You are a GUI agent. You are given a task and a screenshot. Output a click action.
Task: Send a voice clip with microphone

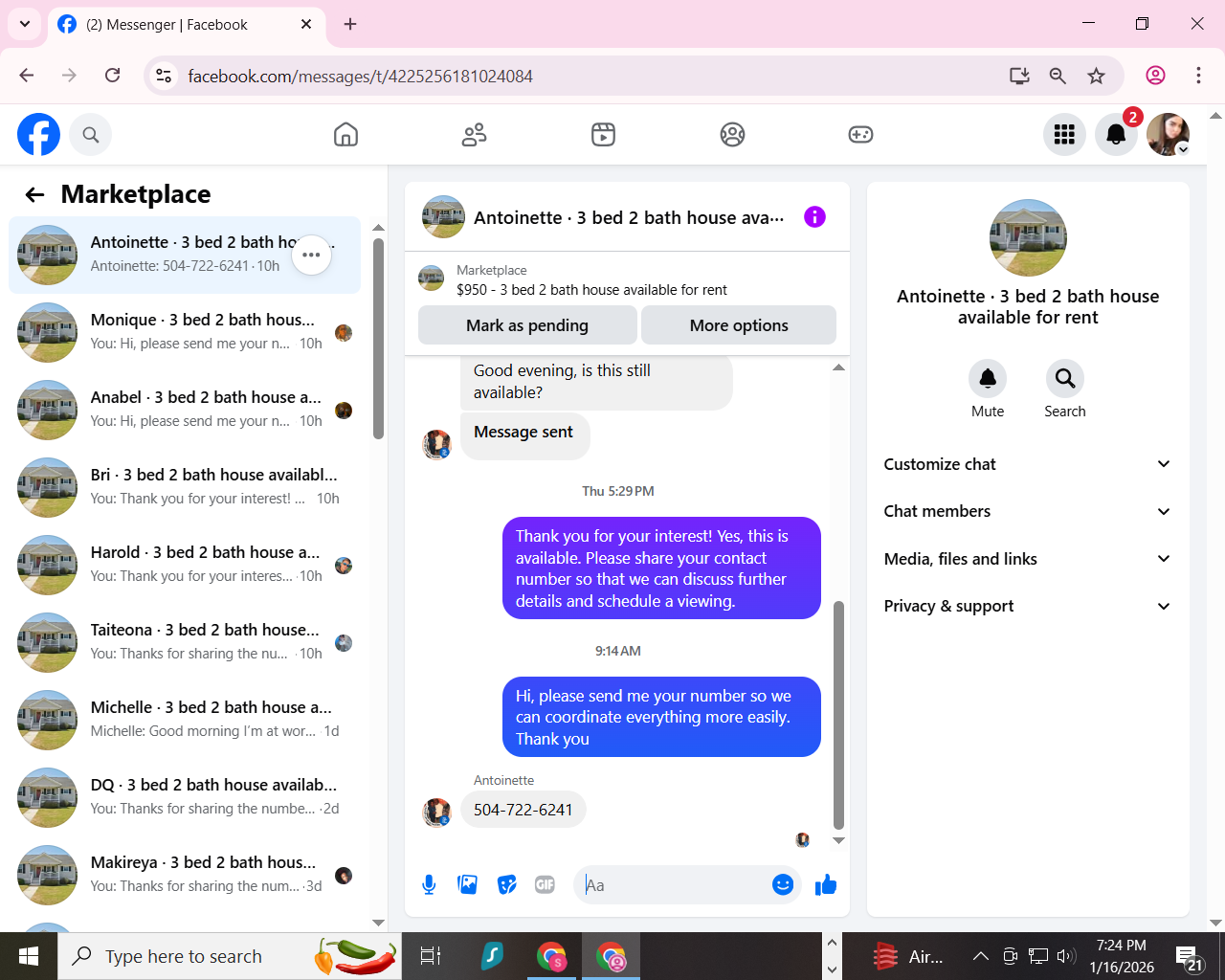(429, 885)
